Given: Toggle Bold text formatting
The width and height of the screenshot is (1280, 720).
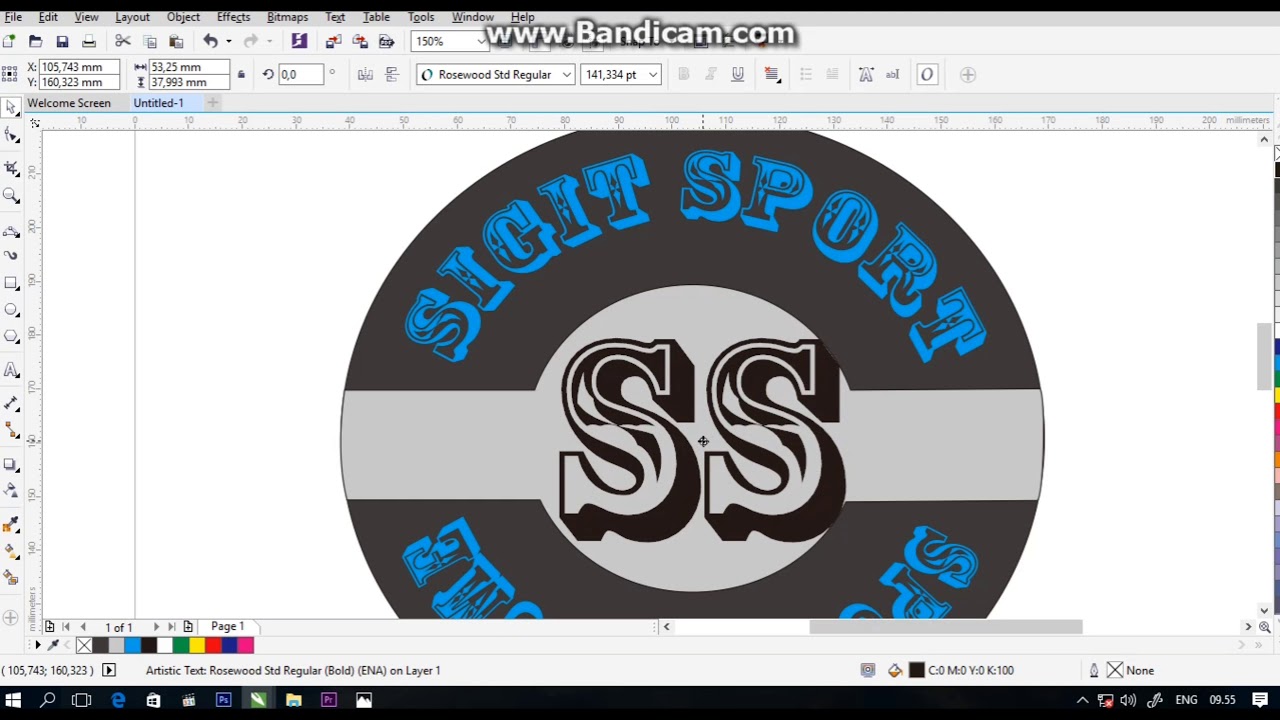Looking at the screenshot, I should (684, 74).
